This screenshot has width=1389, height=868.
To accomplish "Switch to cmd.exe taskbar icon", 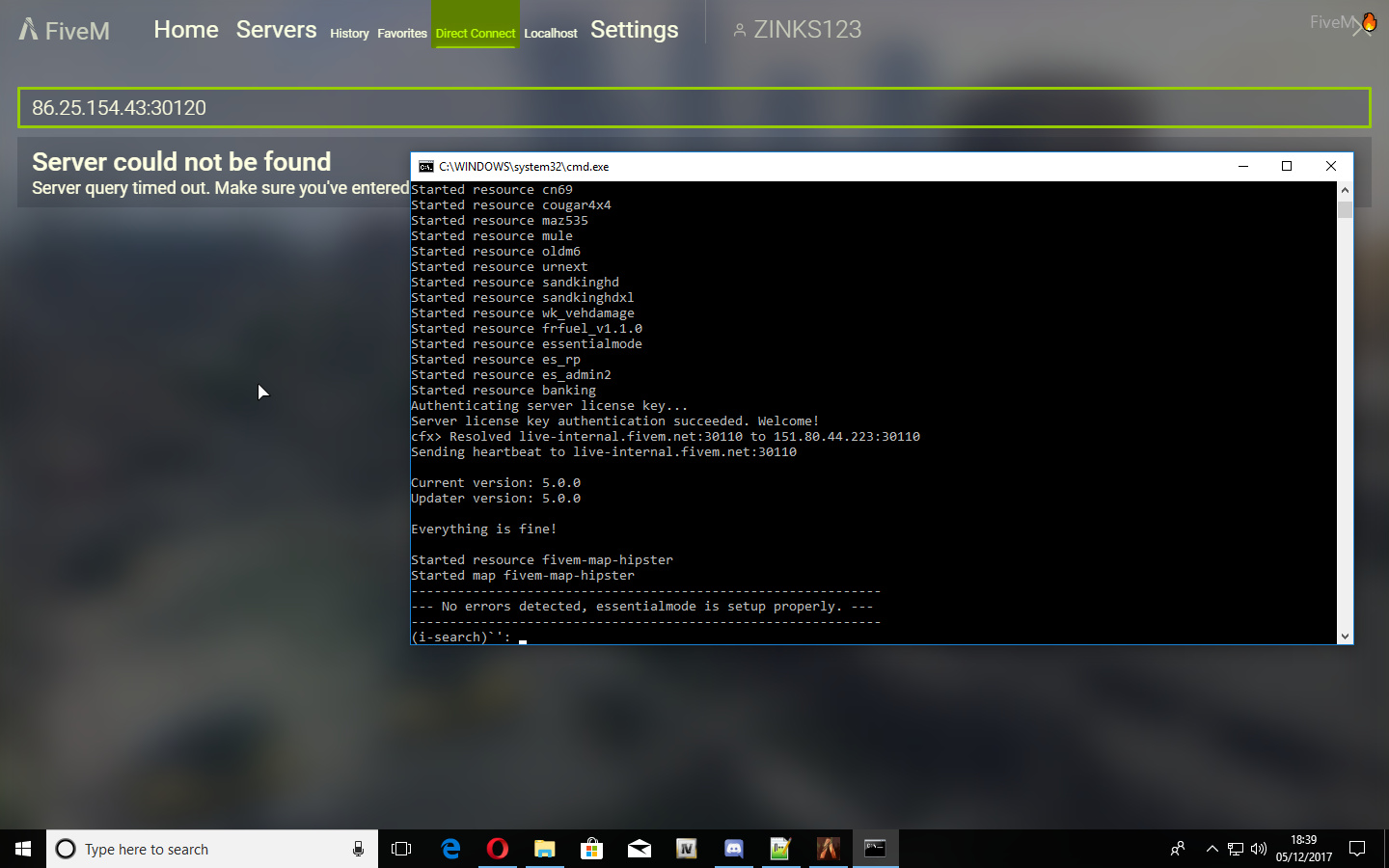I will [x=875, y=849].
